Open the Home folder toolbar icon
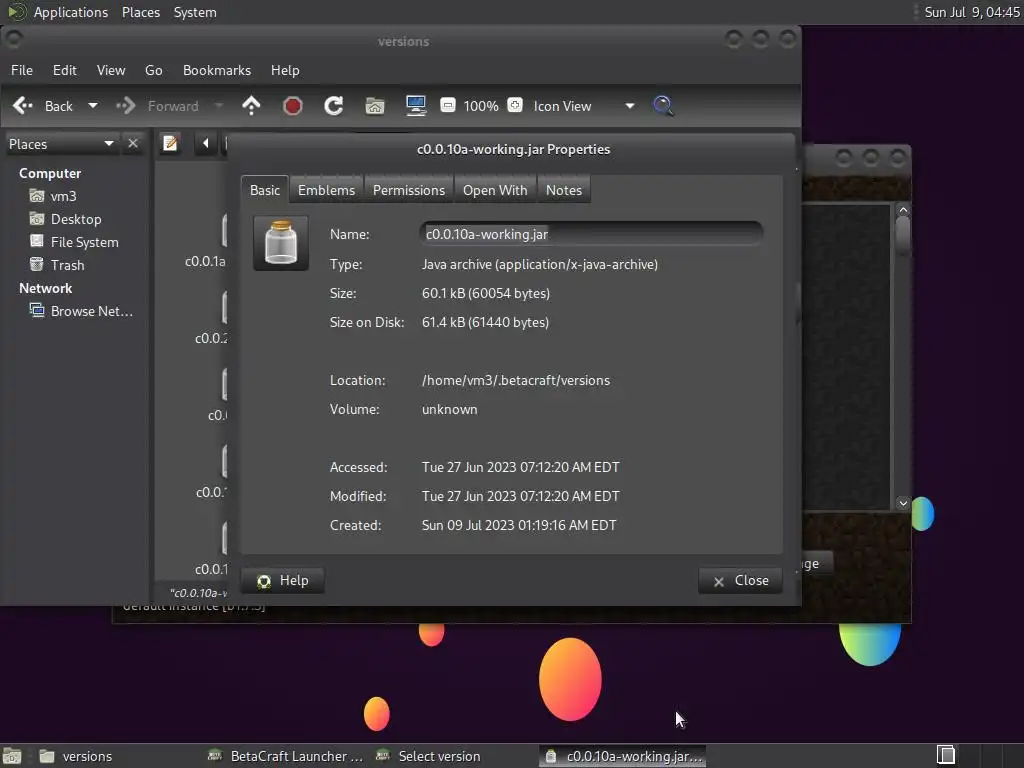The width and height of the screenshot is (1024, 768). click(x=375, y=106)
